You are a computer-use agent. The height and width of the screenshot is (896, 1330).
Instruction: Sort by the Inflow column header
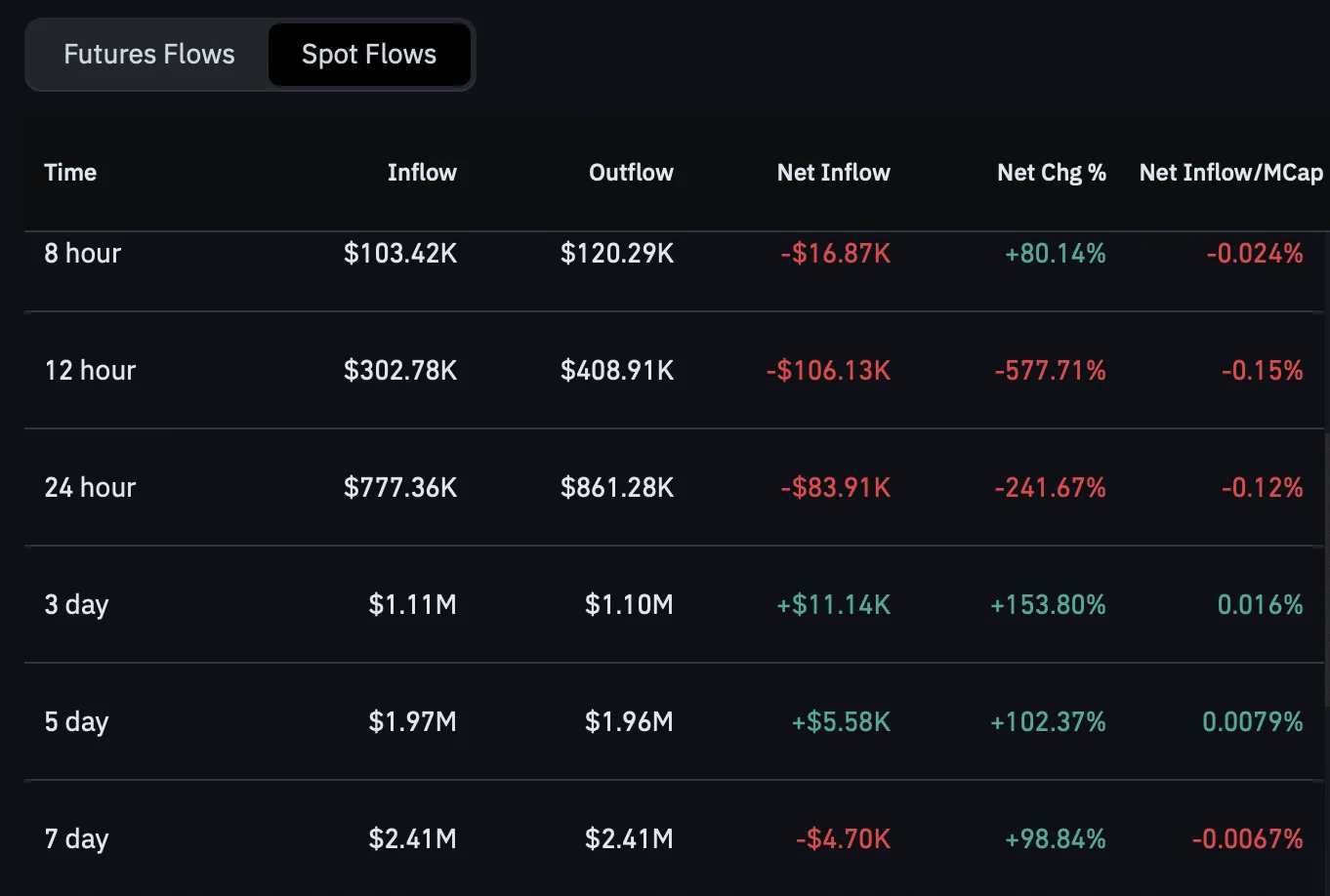click(x=422, y=173)
